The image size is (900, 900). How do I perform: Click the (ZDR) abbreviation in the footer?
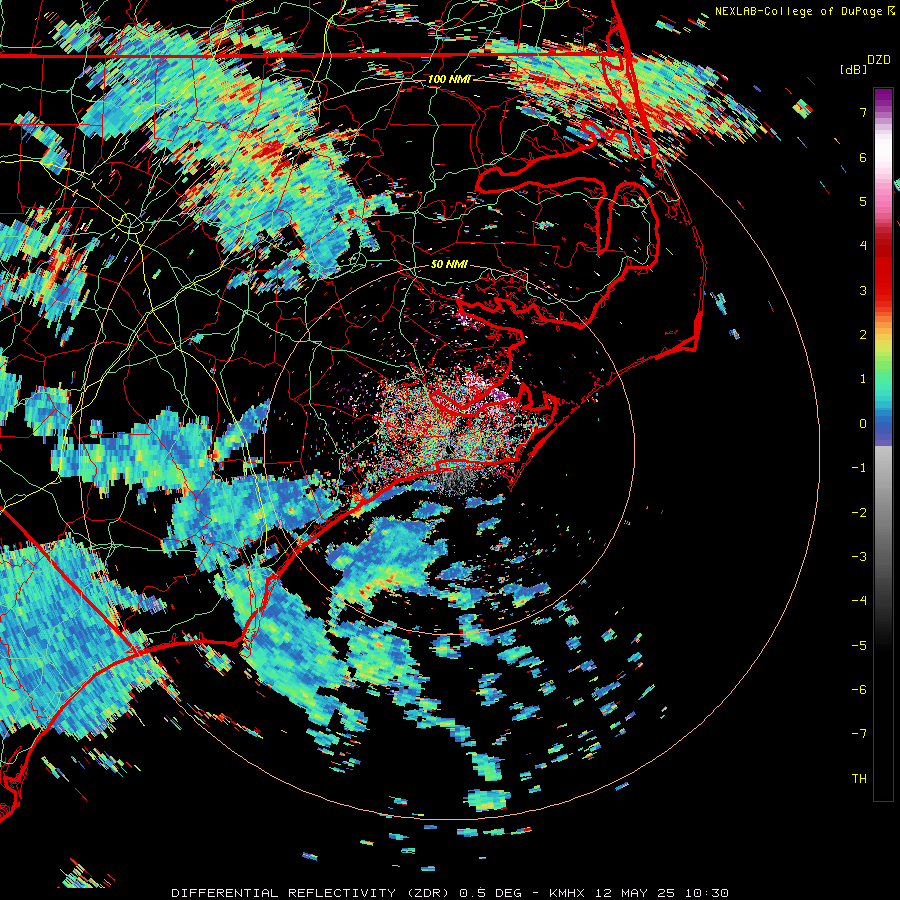(429, 893)
